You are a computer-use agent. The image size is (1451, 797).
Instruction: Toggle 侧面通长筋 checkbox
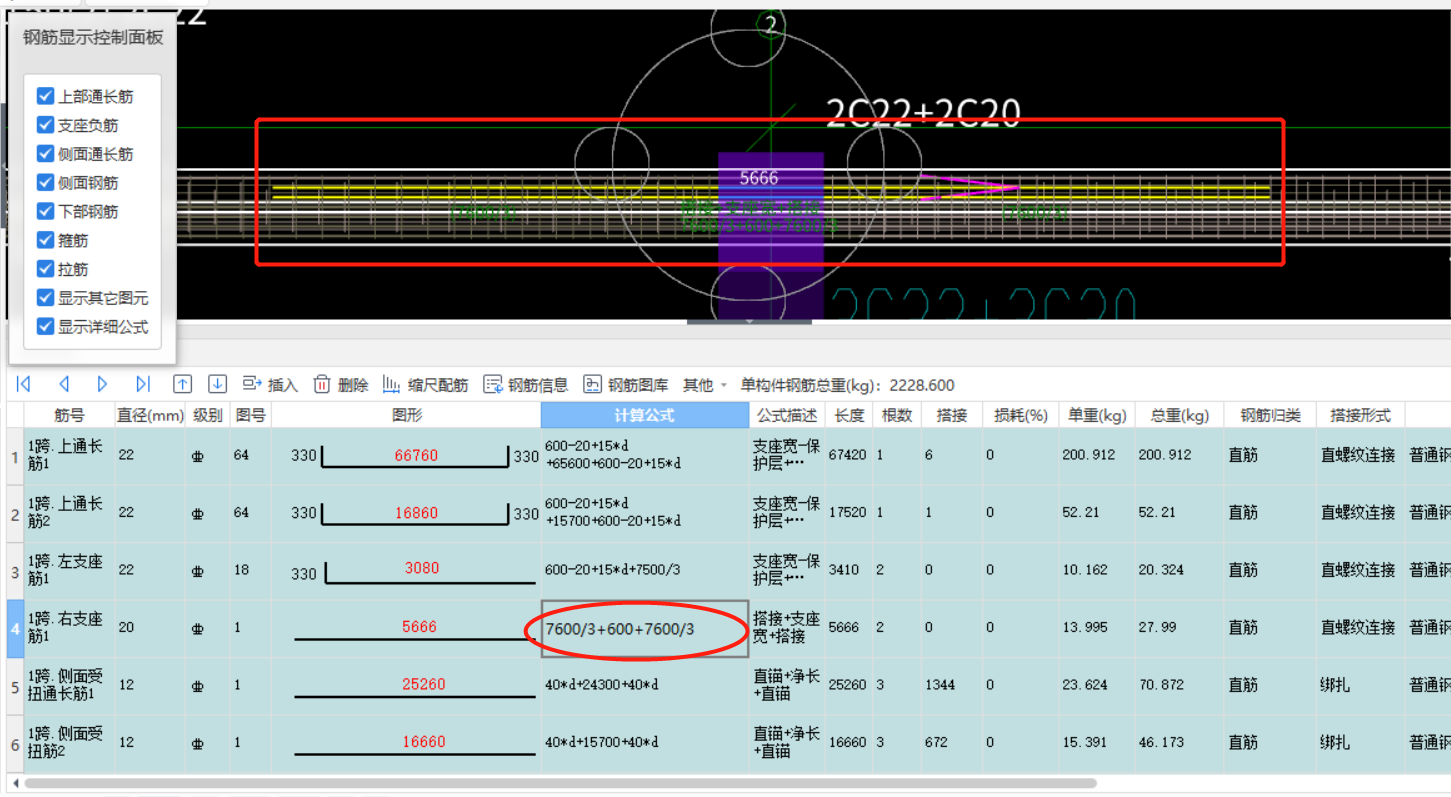tap(45, 154)
